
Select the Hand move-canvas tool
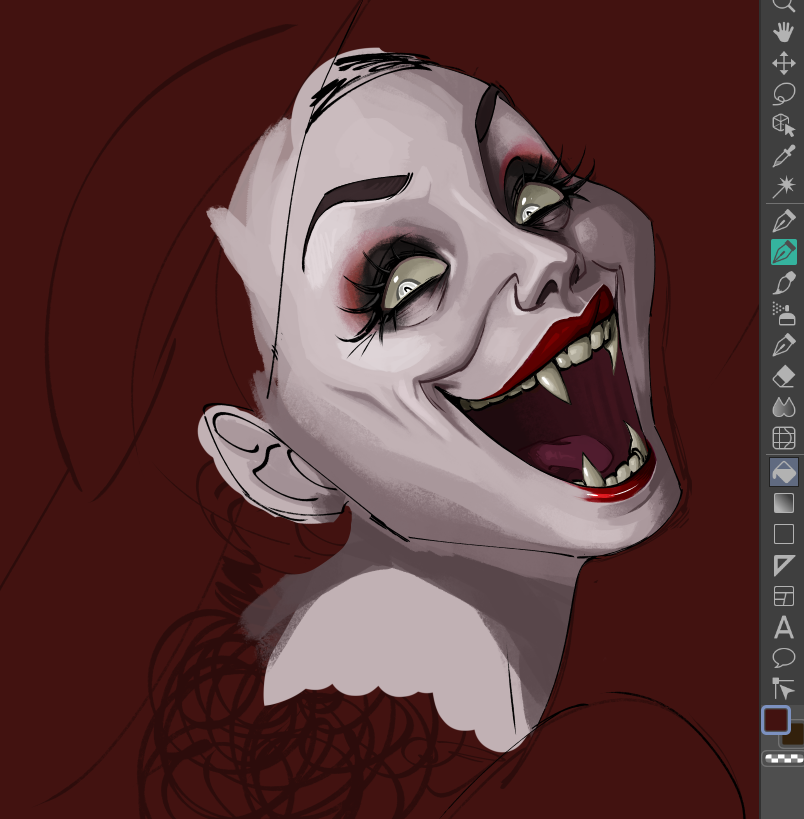[784, 32]
